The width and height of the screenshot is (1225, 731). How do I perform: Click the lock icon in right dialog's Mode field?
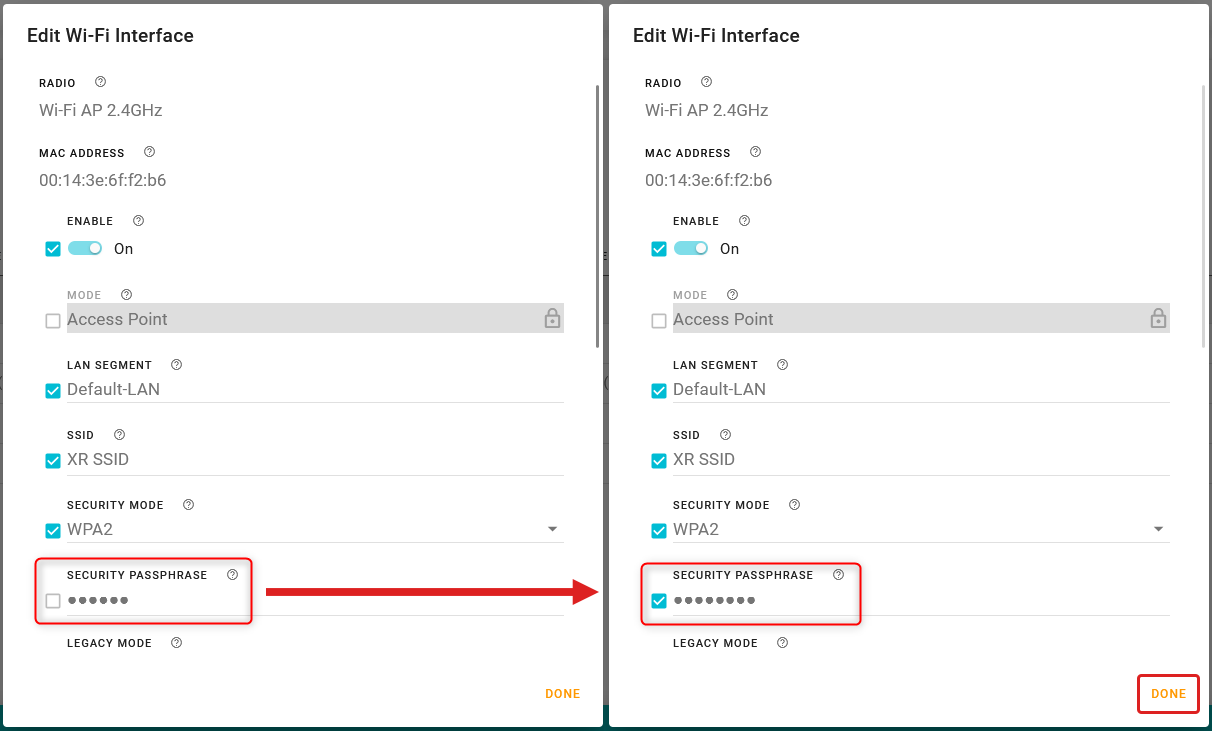pyautogui.click(x=1158, y=319)
